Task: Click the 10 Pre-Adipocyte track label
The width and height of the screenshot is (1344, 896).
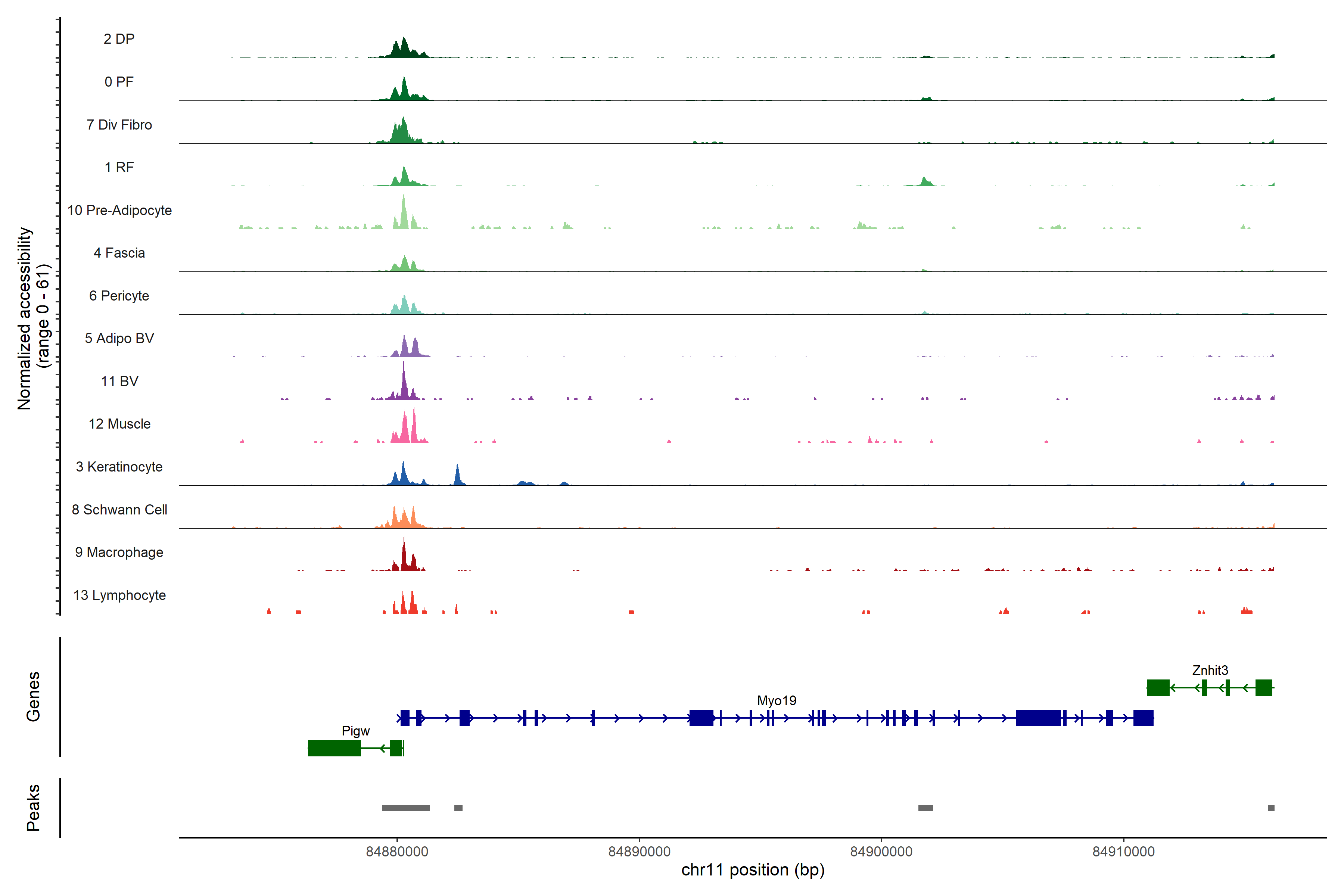Action: [119, 210]
